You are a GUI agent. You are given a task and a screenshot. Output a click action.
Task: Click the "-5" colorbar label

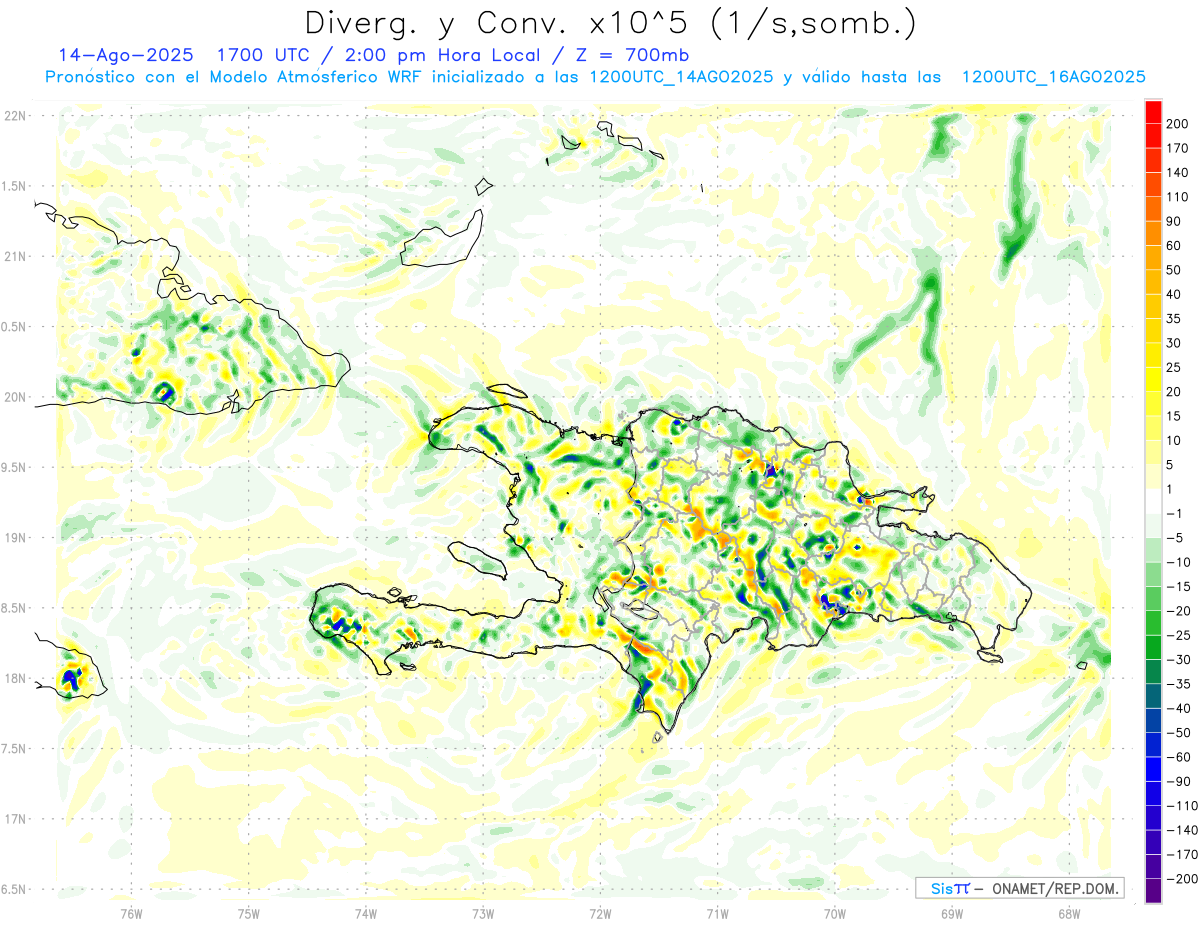pyautogui.click(x=1174, y=538)
